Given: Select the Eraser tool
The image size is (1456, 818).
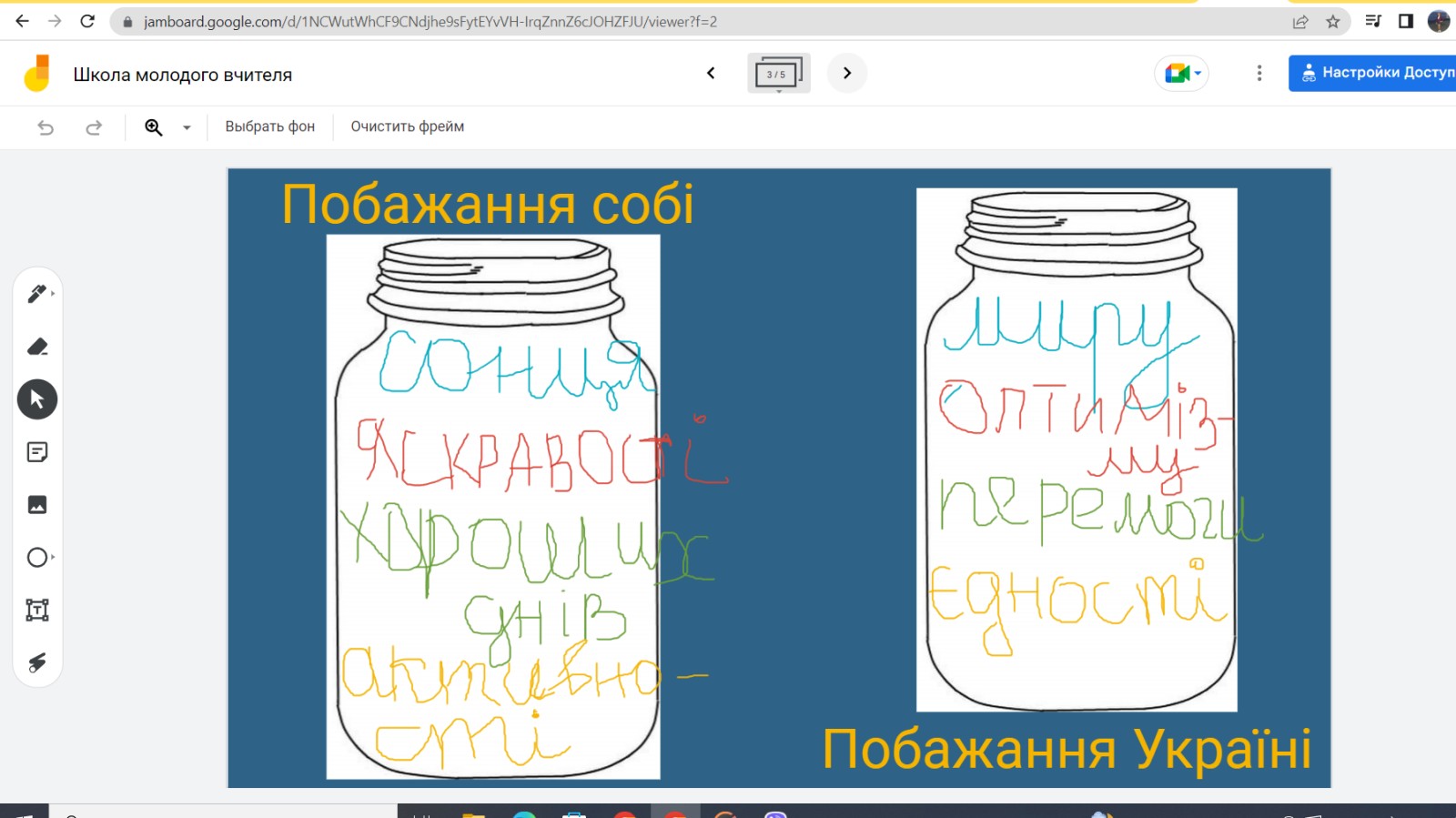Looking at the screenshot, I should click(x=37, y=347).
